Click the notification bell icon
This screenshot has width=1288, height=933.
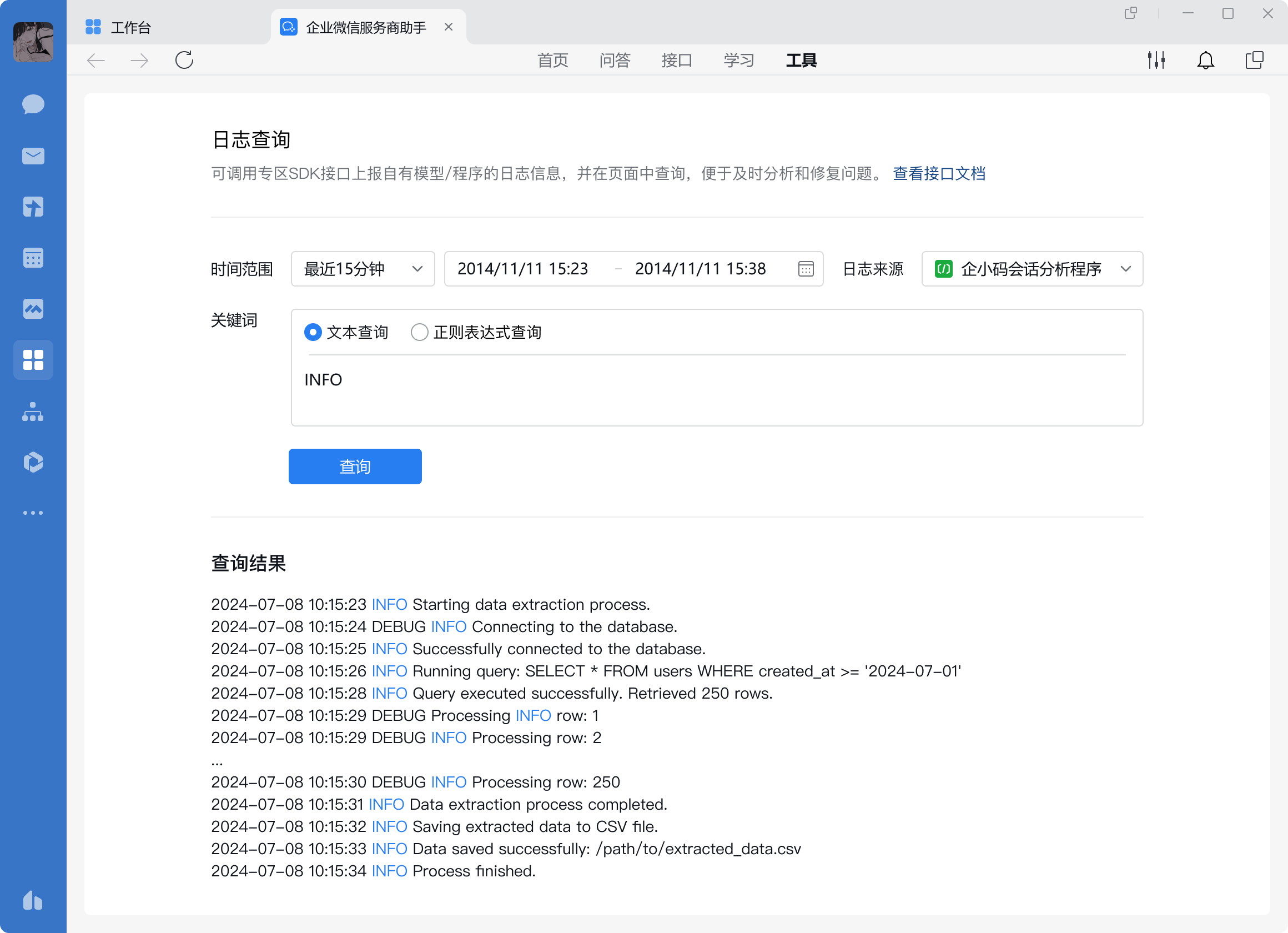tap(1205, 60)
